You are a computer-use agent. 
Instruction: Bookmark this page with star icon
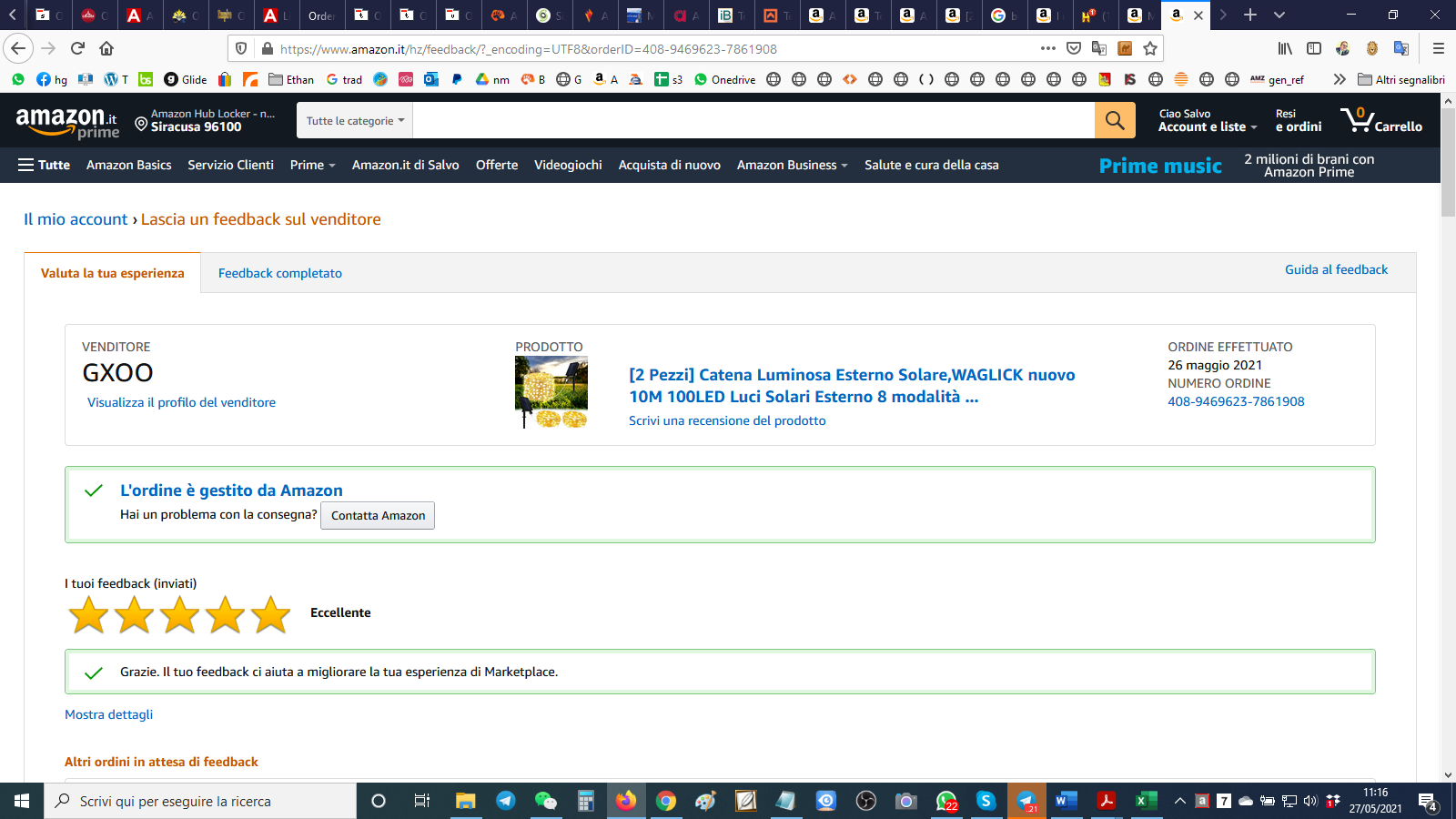click(1150, 48)
